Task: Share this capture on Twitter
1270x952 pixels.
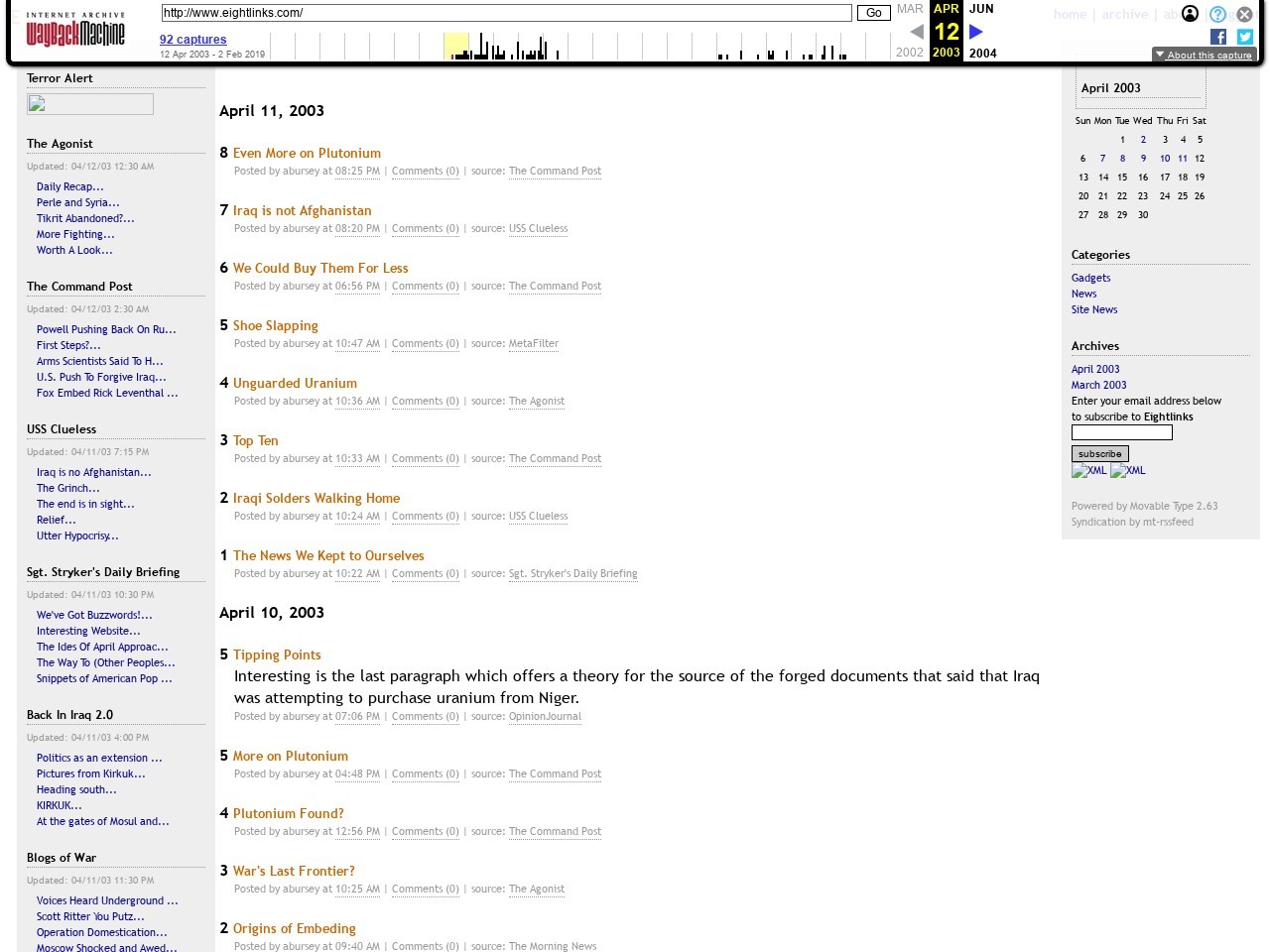Action: point(1245,37)
